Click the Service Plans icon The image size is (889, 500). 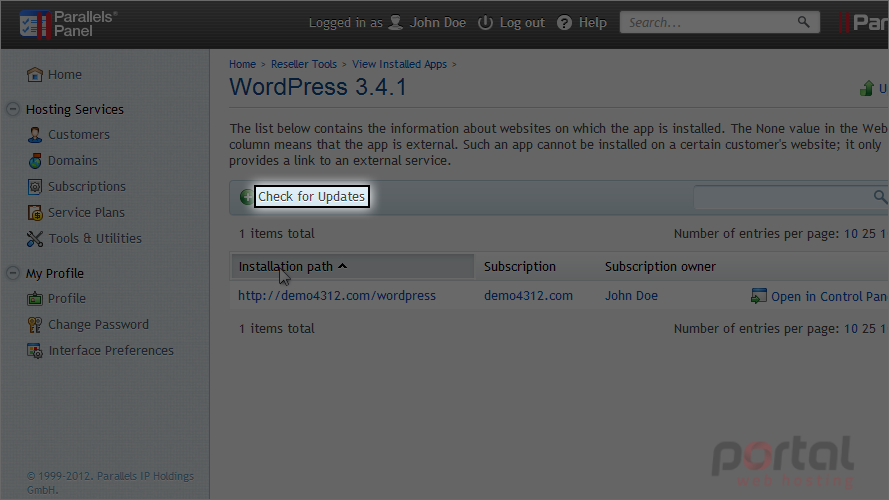(35, 213)
